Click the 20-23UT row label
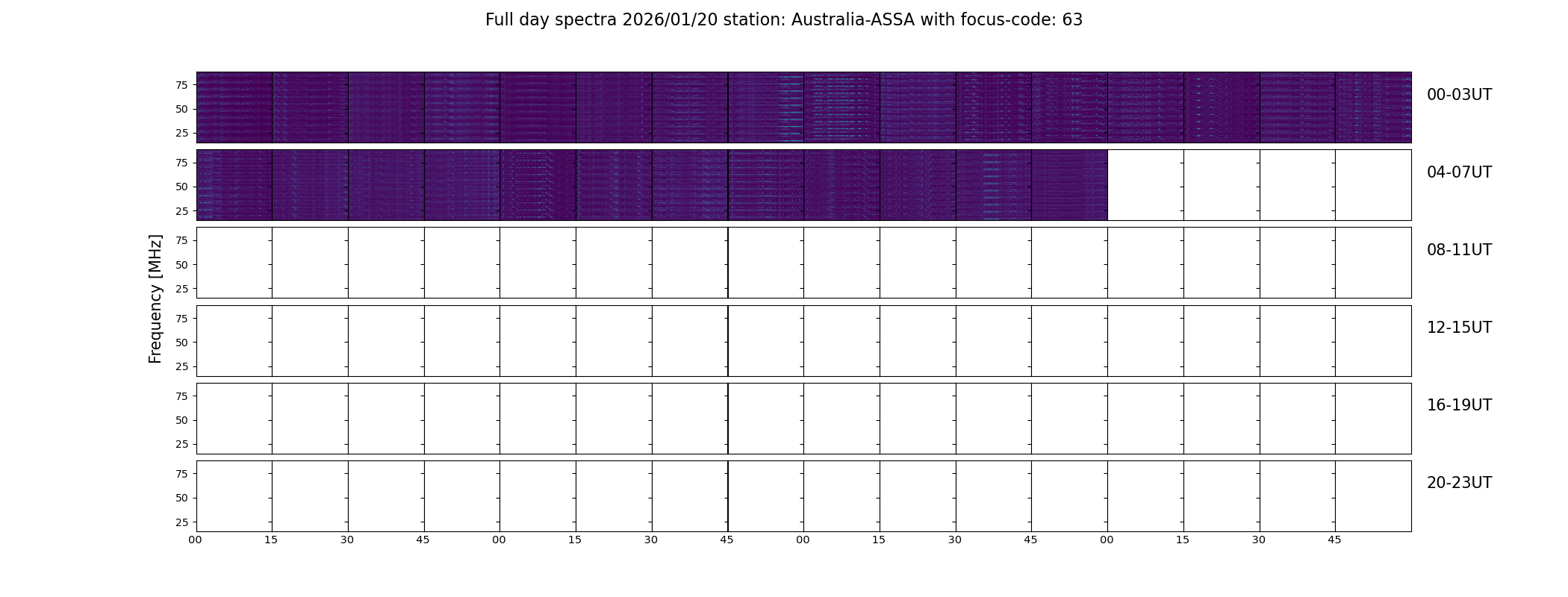The image size is (1568, 597). pyautogui.click(x=1459, y=483)
